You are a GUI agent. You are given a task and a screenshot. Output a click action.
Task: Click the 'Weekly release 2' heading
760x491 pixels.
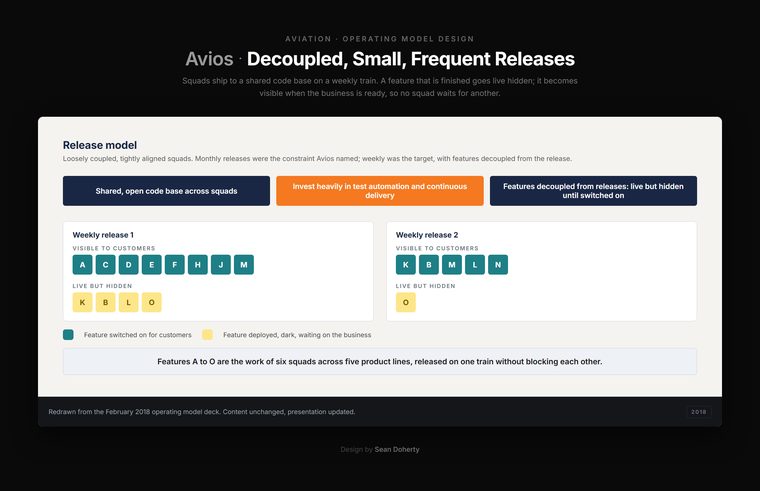point(427,235)
